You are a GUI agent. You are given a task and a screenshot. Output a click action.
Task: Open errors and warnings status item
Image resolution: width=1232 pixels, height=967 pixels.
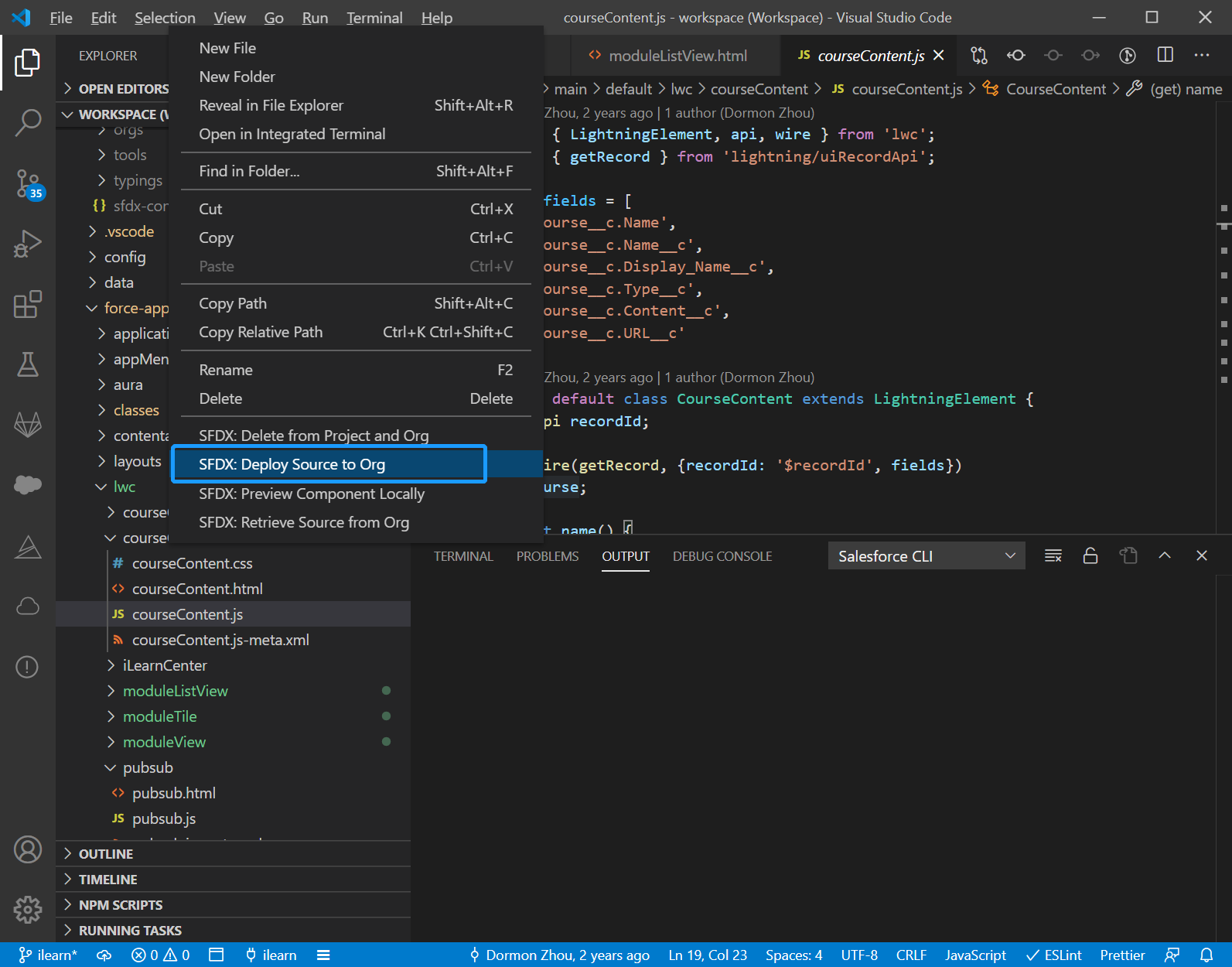coord(161,955)
